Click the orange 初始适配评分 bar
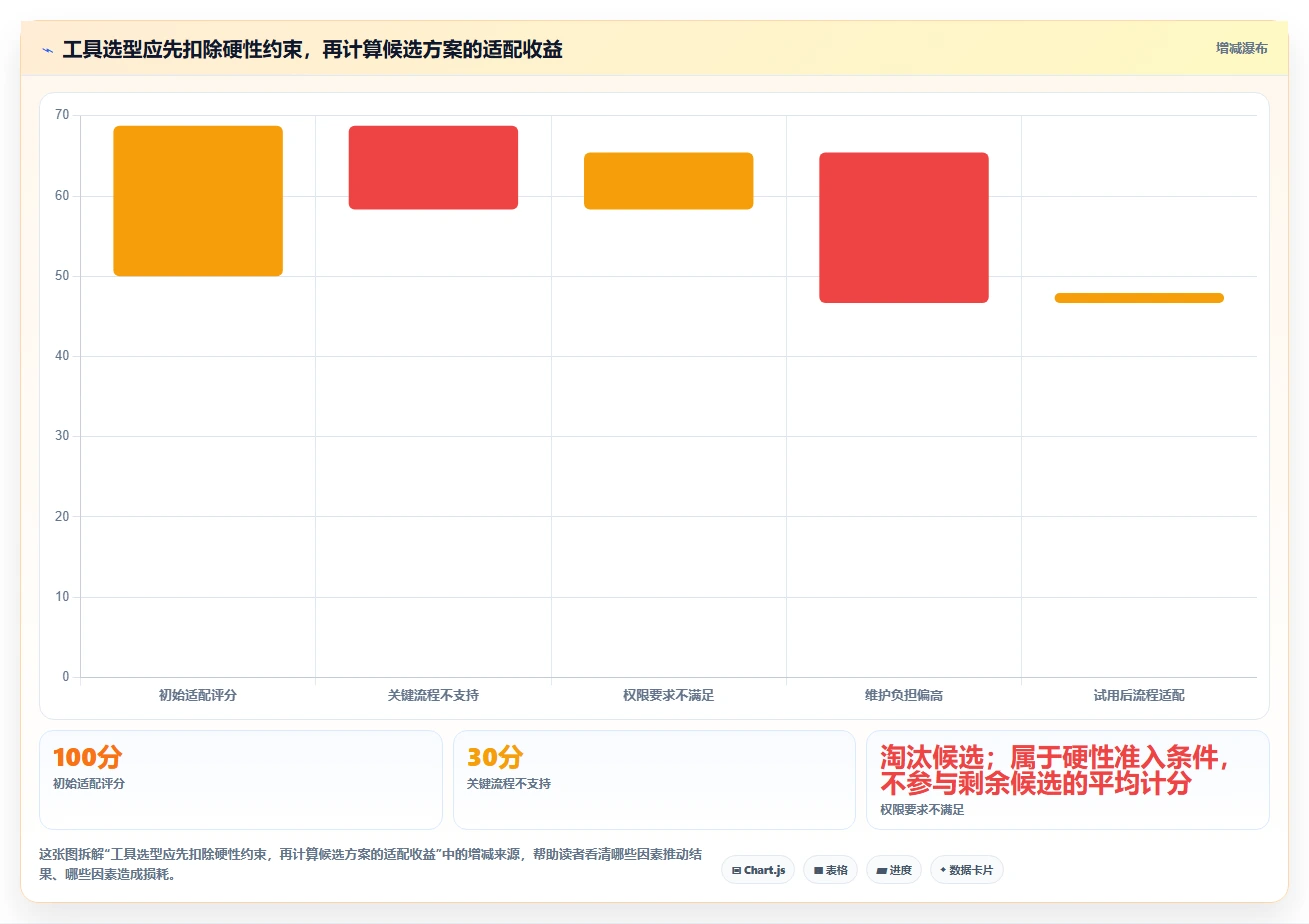1309x924 pixels. pyautogui.click(x=198, y=201)
